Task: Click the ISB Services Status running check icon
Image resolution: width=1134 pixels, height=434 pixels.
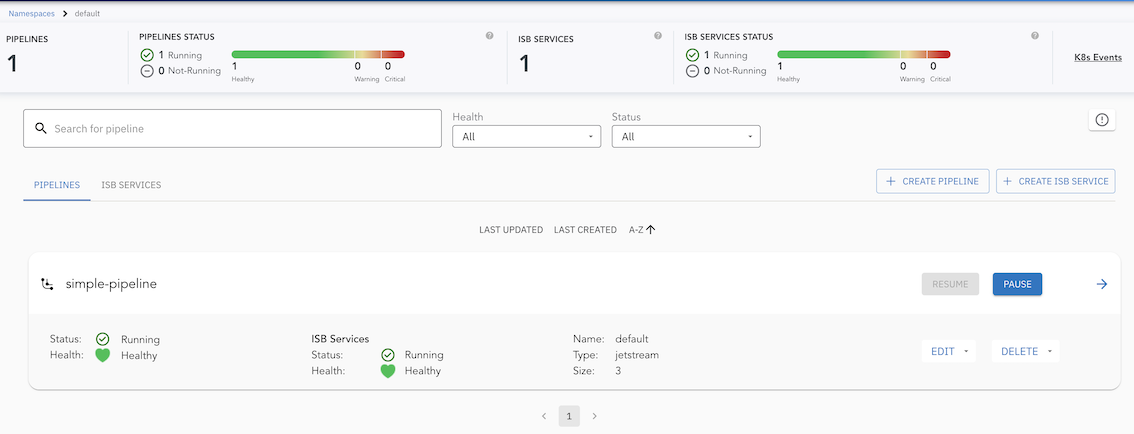Action: [692, 55]
